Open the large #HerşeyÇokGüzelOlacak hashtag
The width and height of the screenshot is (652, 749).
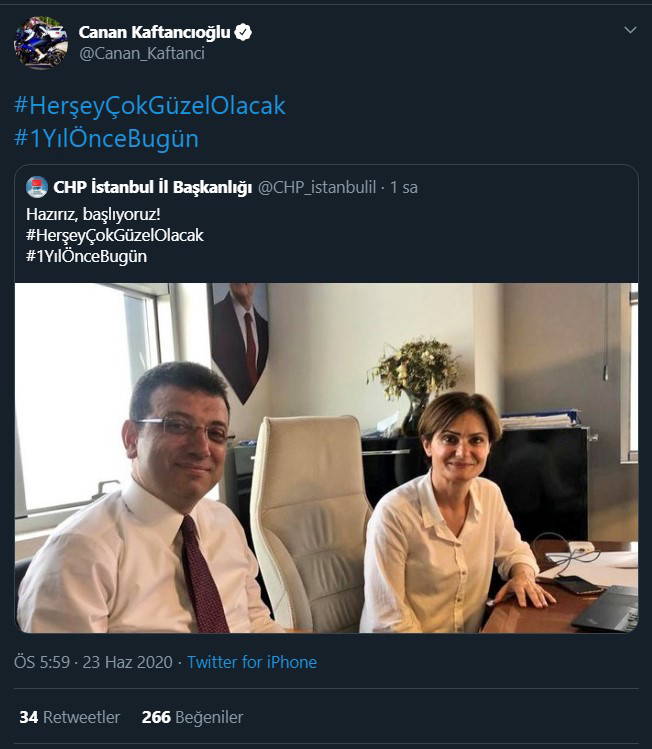(x=150, y=105)
